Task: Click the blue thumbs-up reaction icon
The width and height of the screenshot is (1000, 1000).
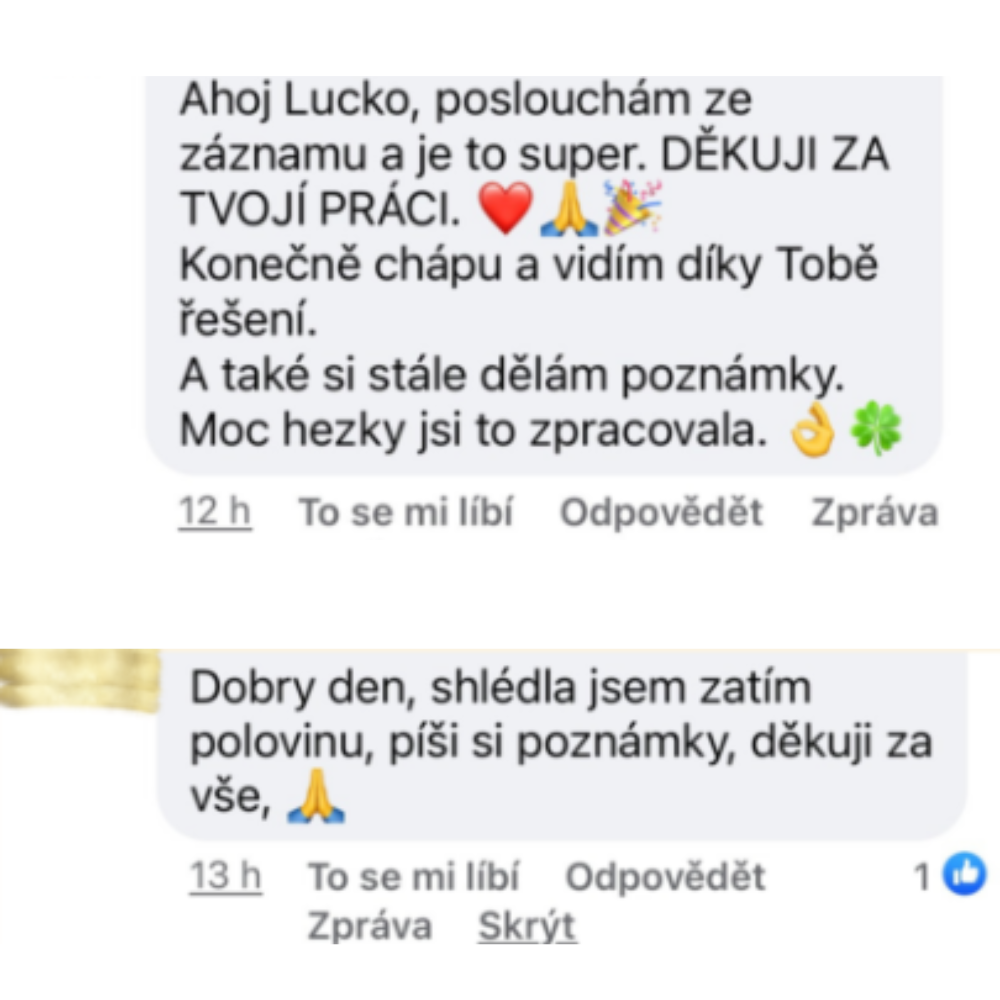Action: [965, 873]
